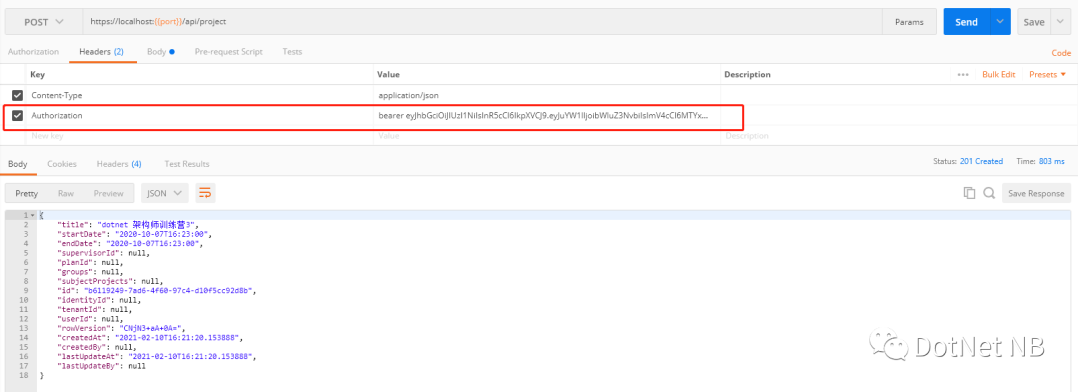The width and height of the screenshot is (1080, 392).
Task: Open the response search icon
Action: point(989,194)
